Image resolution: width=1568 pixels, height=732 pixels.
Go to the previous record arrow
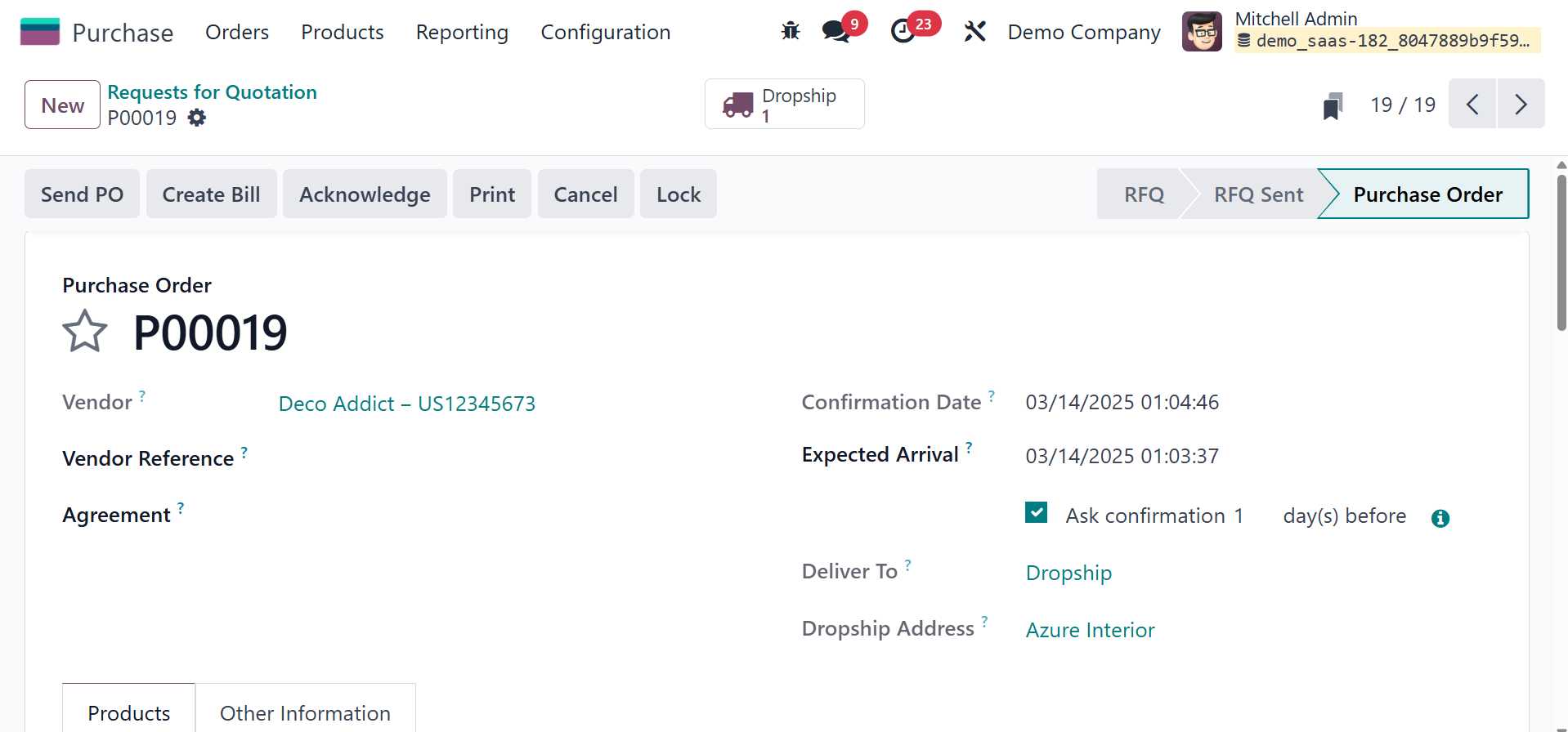click(x=1472, y=105)
